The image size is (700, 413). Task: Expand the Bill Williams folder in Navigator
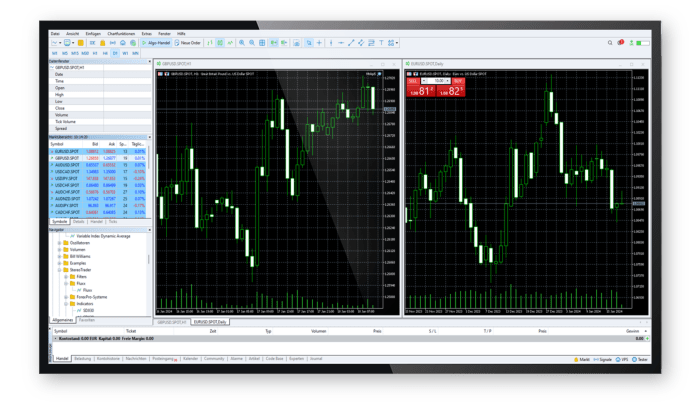(x=59, y=256)
